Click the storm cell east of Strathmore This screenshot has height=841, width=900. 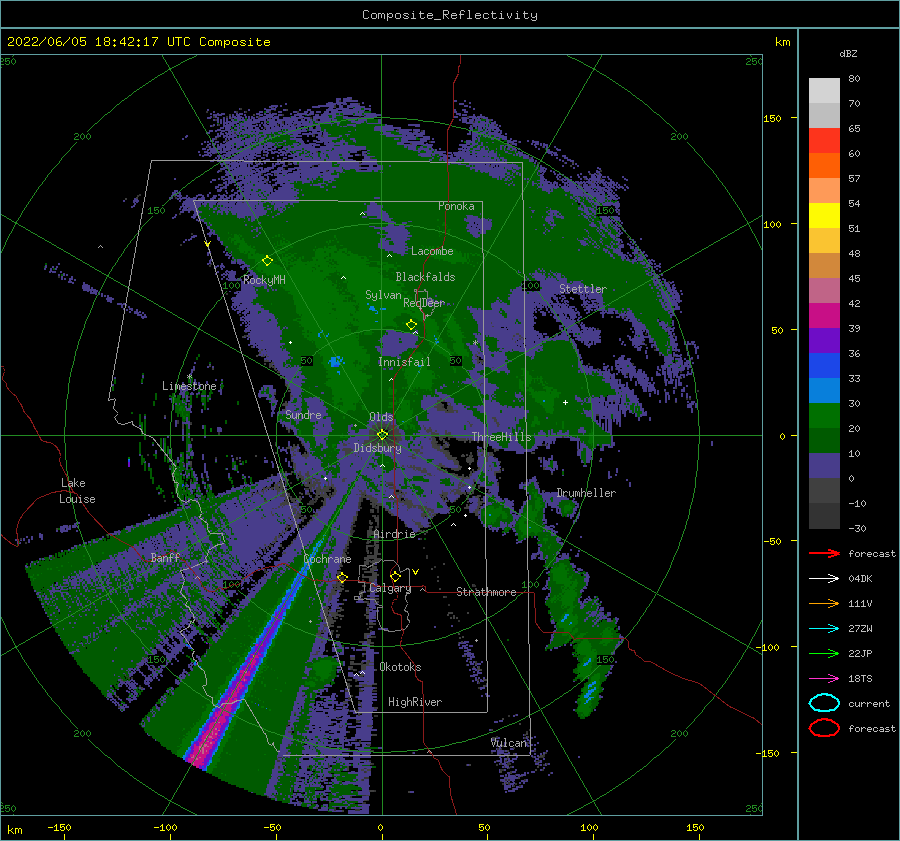(x=583, y=631)
